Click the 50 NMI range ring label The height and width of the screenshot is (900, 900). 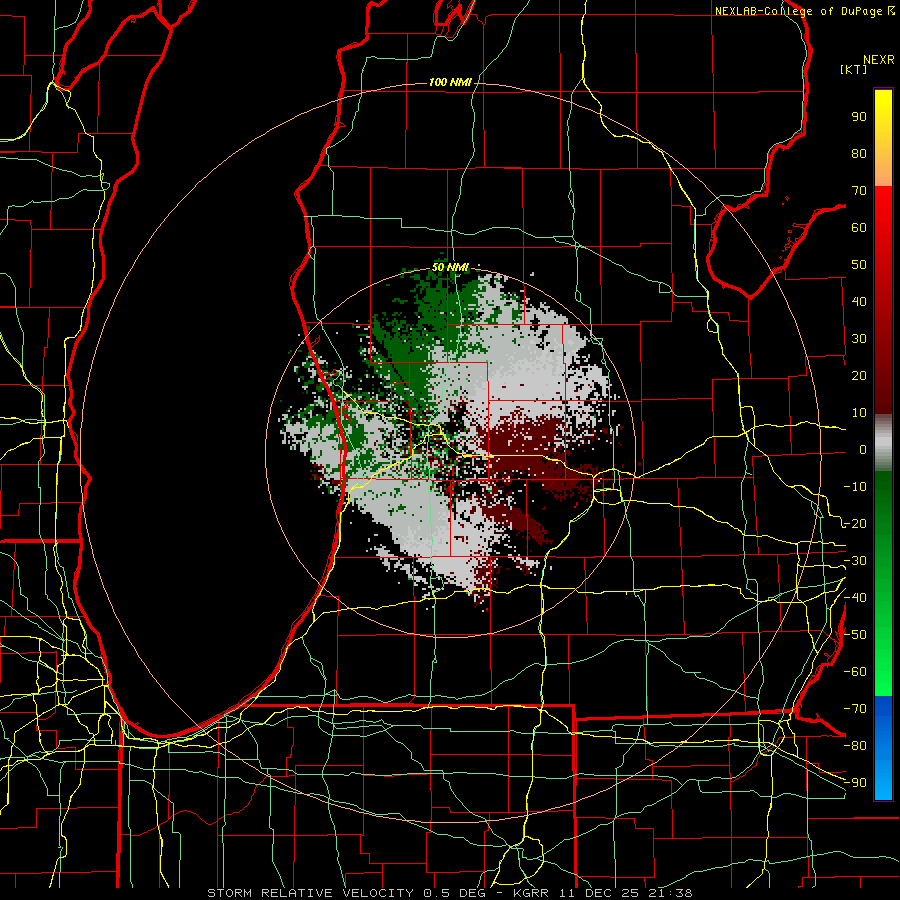pyautogui.click(x=450, y=267)
